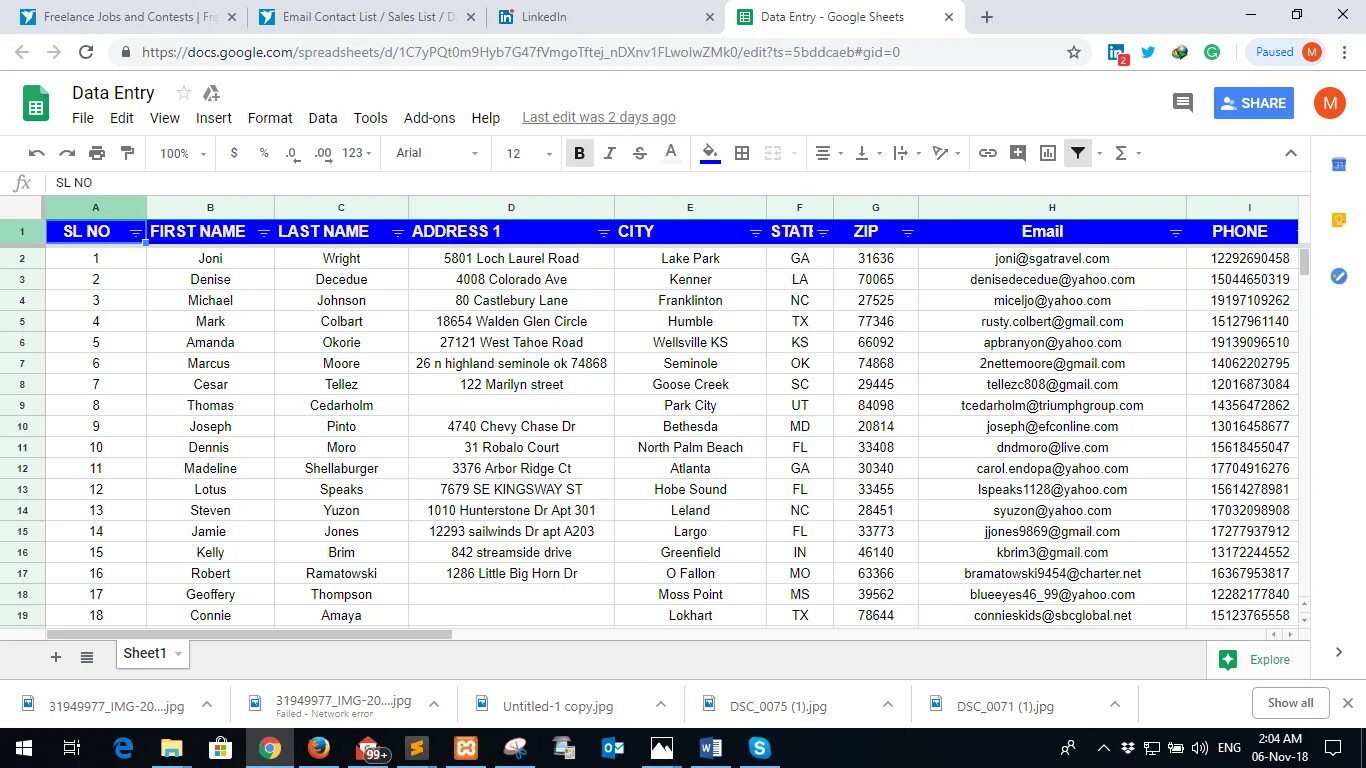Open the fill color bucket

point(710,153)
